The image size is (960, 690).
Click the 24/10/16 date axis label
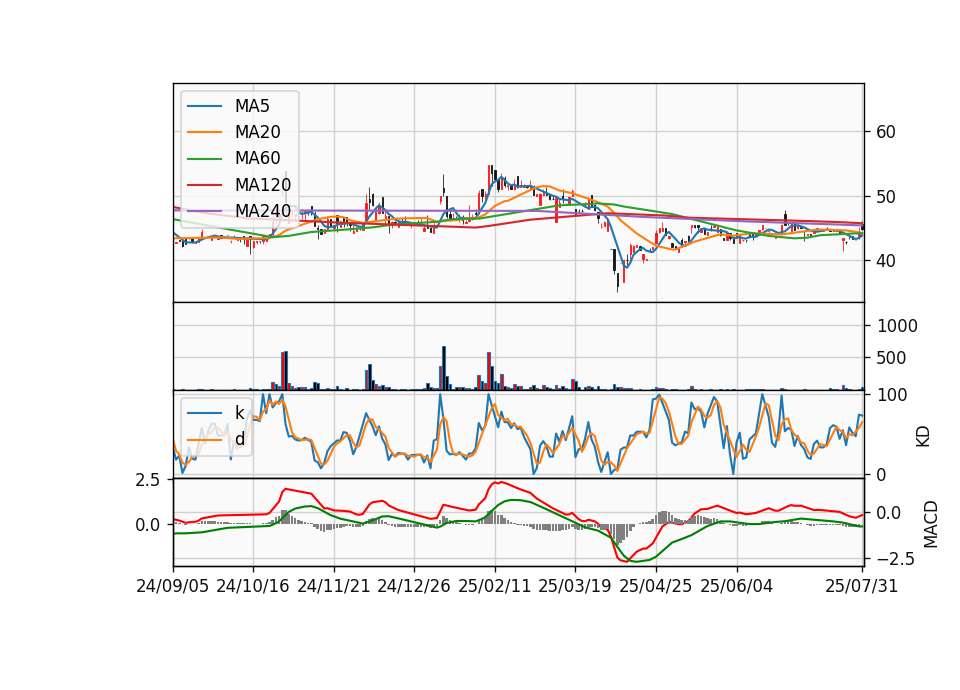point(253,586)
